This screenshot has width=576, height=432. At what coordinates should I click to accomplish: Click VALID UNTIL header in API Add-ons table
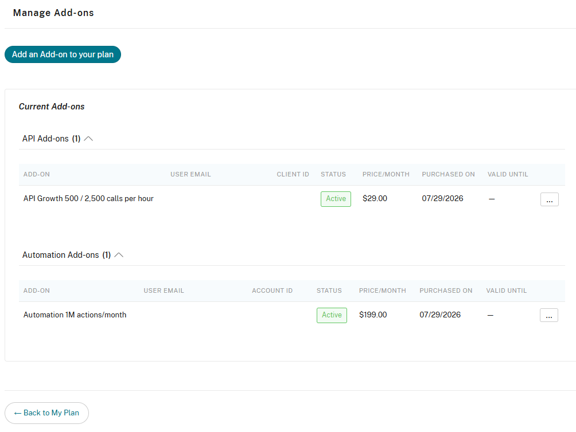(x=508, y=174)
